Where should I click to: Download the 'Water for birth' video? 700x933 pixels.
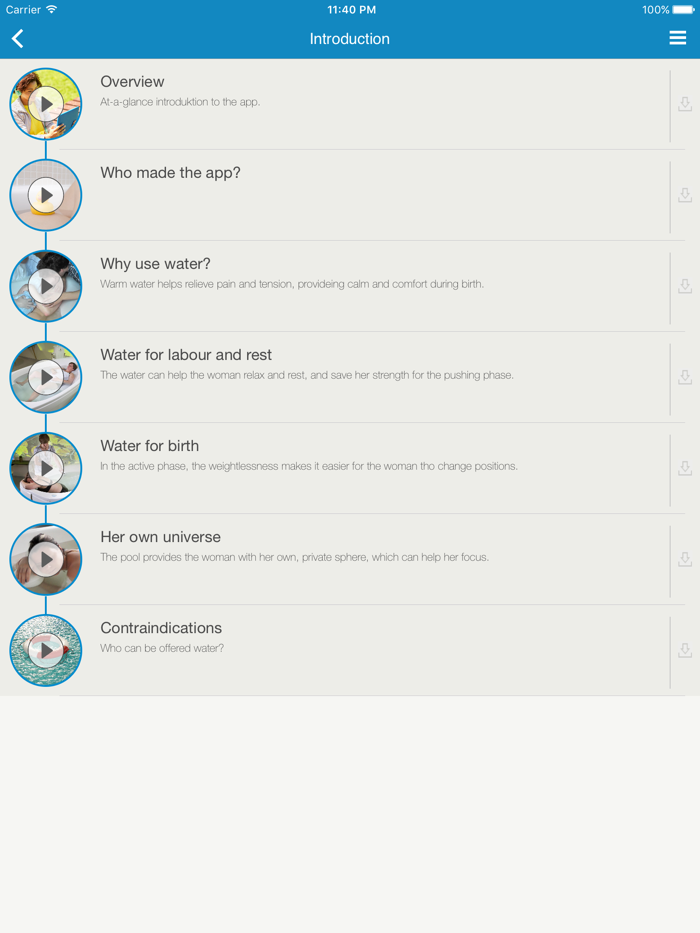pos(685,468)
